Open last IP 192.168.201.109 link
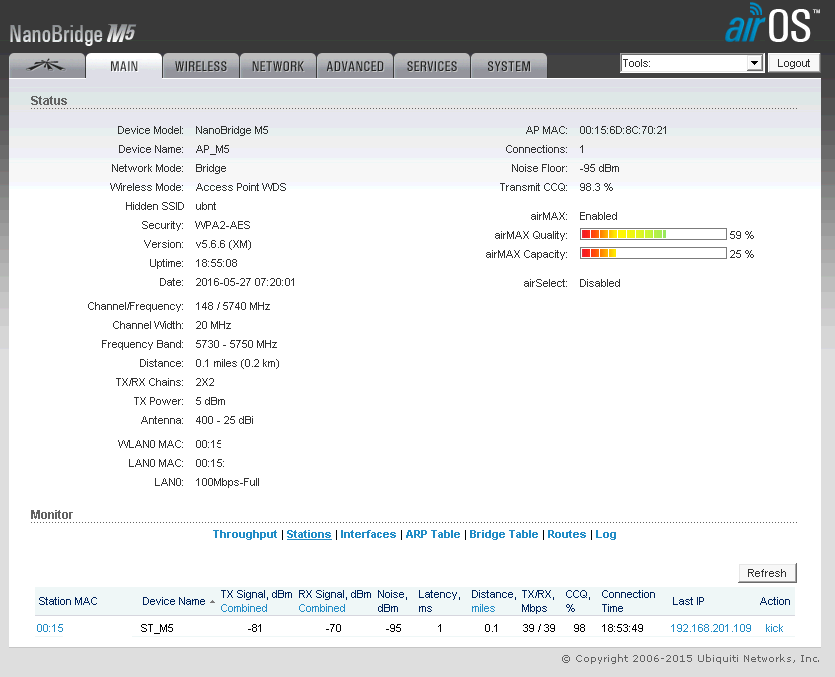The width and height of the screenshot is (835, 677). pyautogui.click(x=710, y=629)
